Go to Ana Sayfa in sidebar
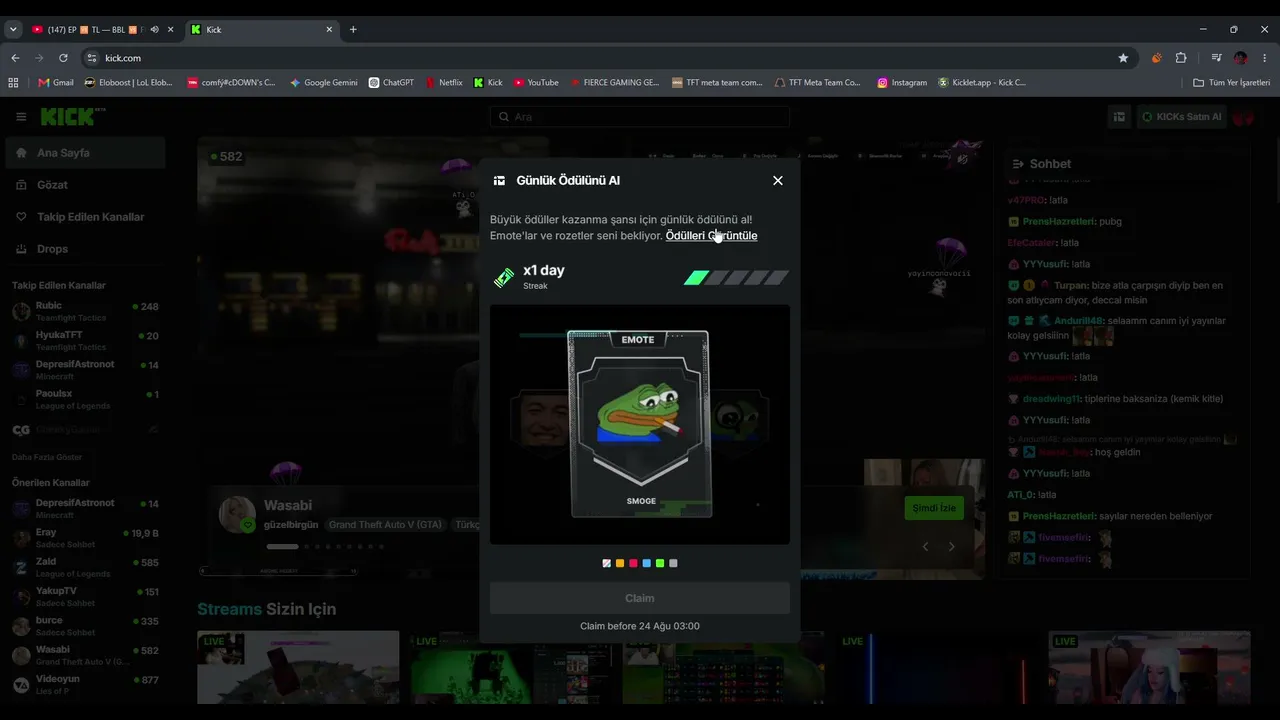Image resolution: width=1280 pixels, height=720 pixels. [x=85, y=153]
